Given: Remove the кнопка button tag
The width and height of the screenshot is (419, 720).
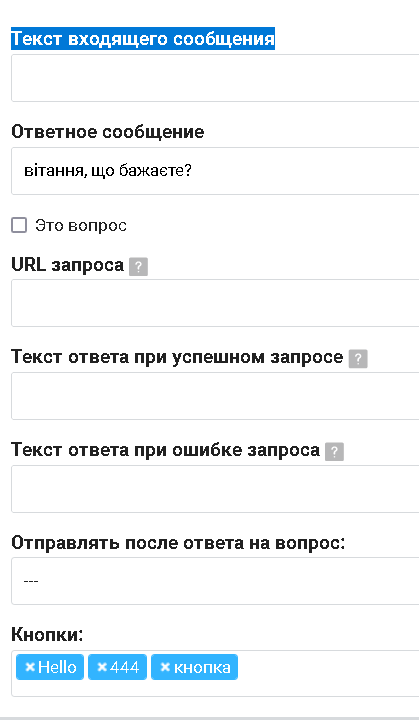Looking at the screenshot, I should pyautogui.click(x=165, y=667).
